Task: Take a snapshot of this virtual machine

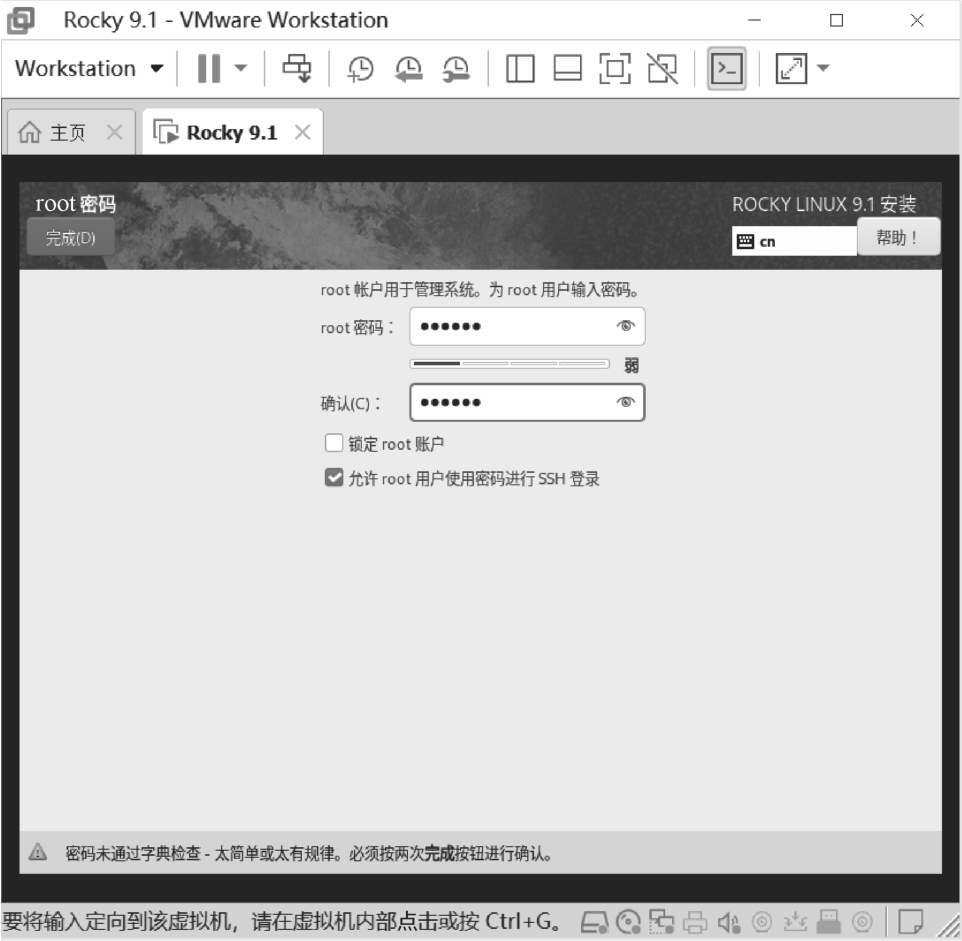Action: (360, 69)
